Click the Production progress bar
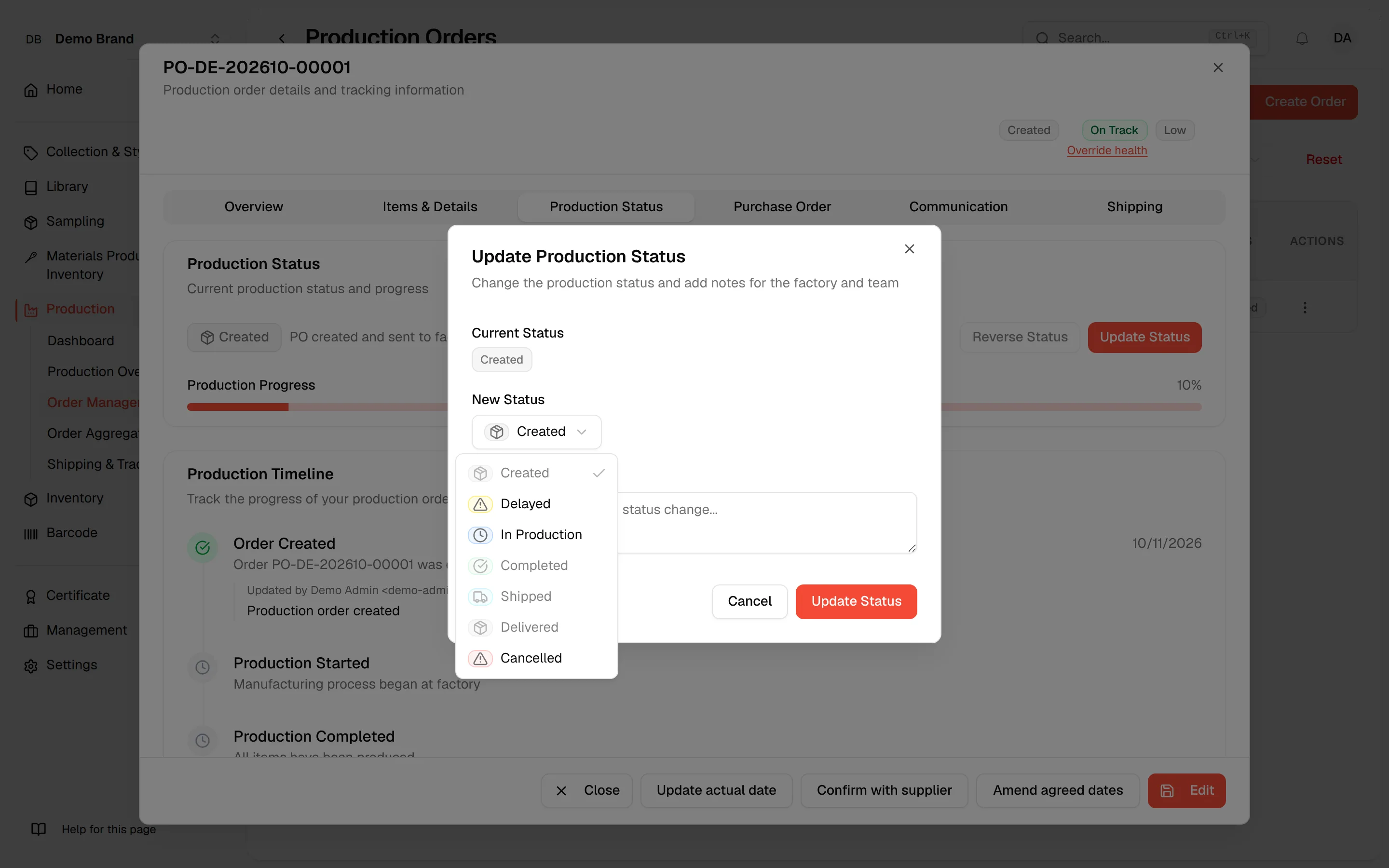 tap(694, 407)
